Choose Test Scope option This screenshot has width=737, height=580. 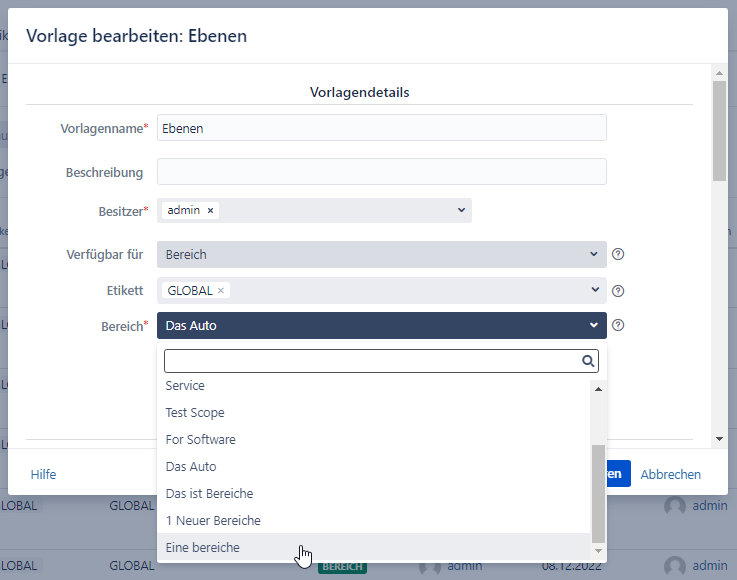pyautogui.click(x=195, y=413)
